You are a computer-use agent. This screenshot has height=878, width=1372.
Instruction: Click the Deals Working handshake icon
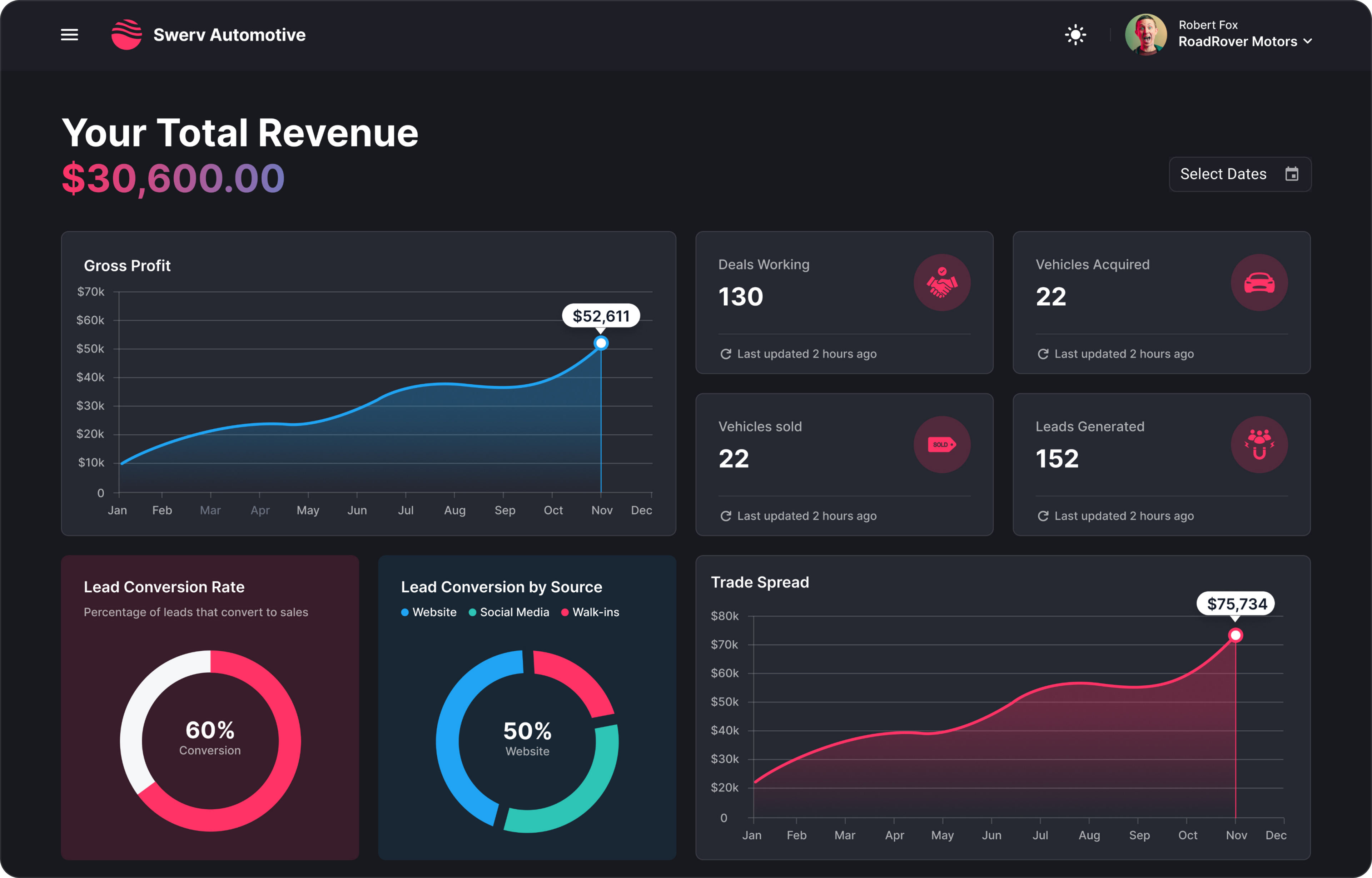[x=942, y=282]
